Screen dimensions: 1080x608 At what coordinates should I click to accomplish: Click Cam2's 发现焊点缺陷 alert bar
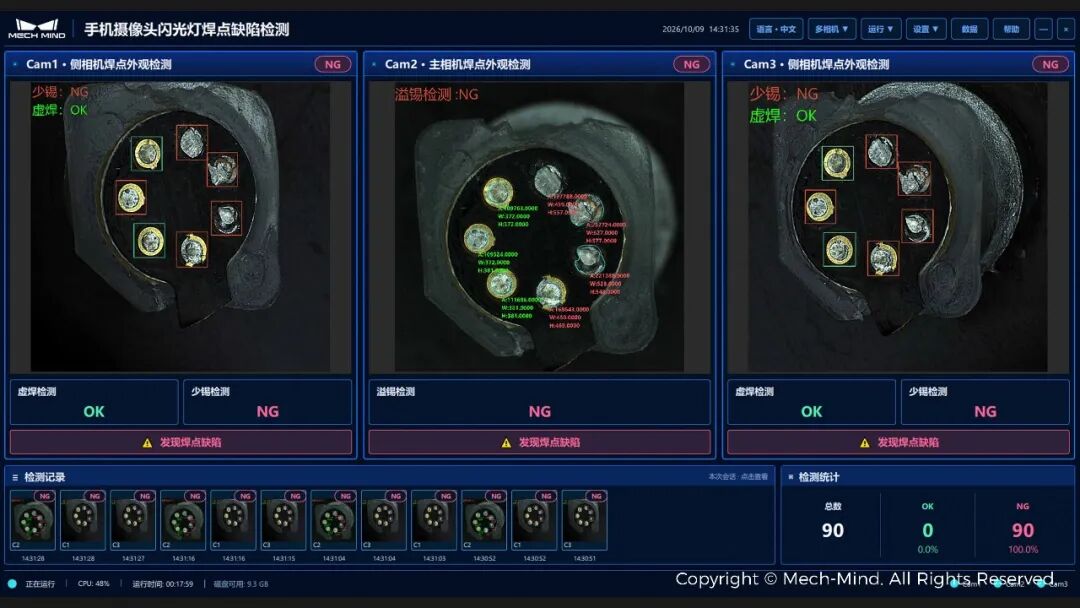coord(539,442)
